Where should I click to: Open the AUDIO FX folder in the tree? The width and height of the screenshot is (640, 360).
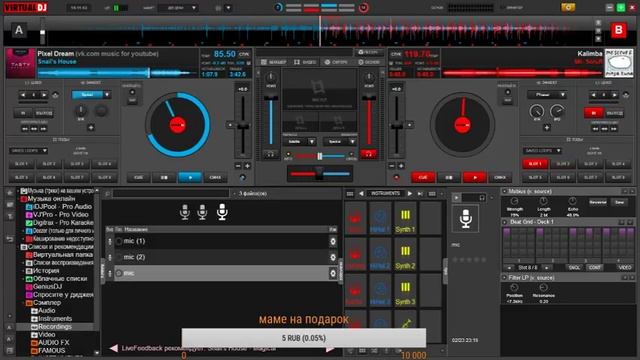[x=53, y=342]
